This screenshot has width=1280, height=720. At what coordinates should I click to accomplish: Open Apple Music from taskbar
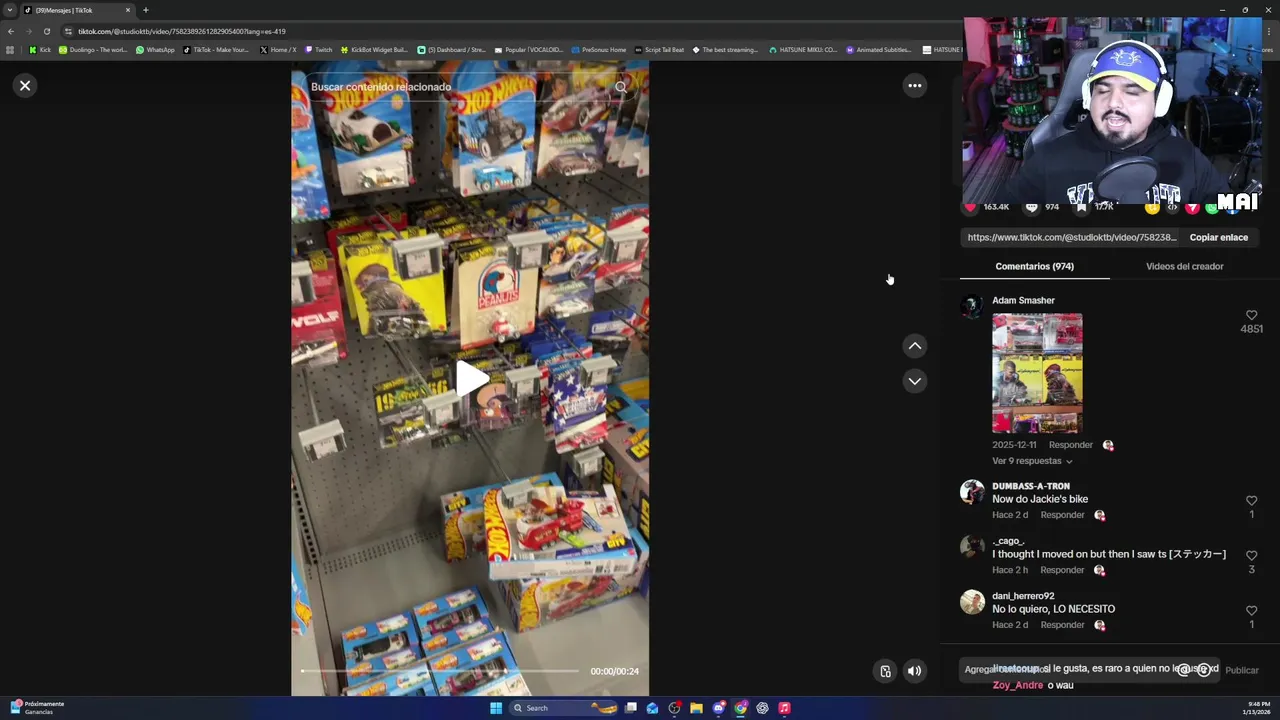click(x=784, y=708)
